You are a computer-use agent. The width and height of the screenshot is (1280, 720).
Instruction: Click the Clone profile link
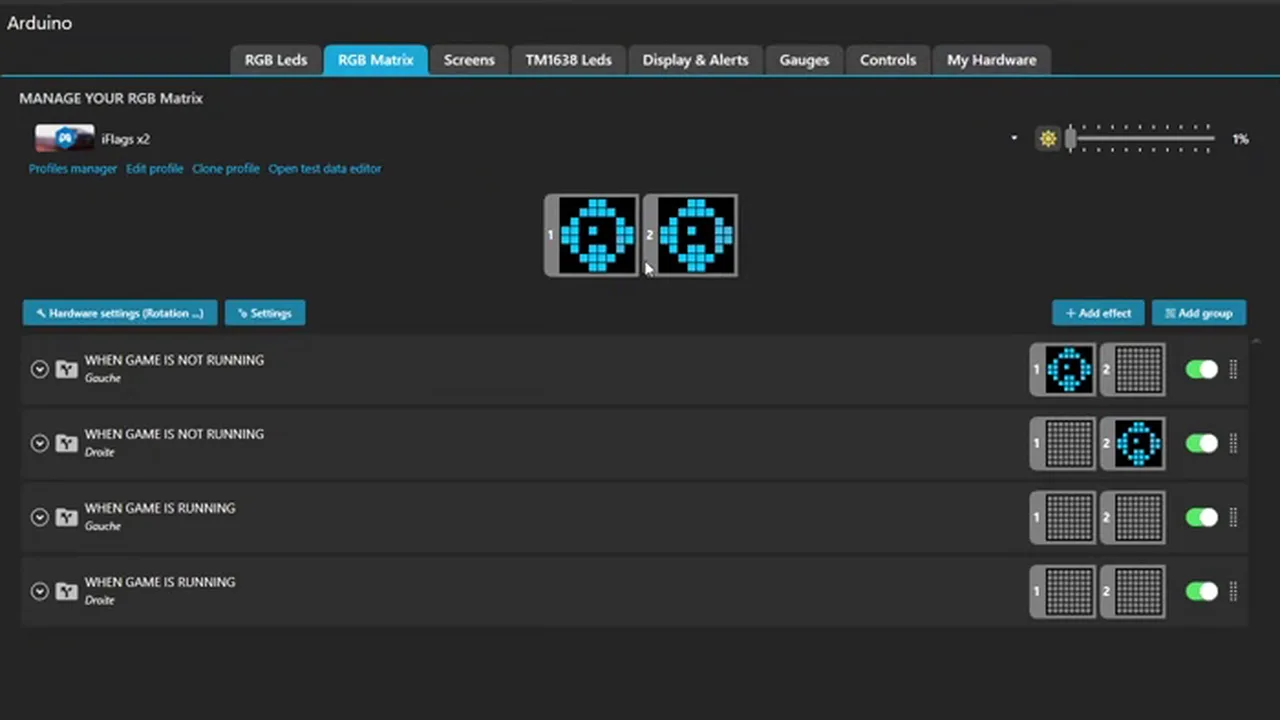coord(226,169)
